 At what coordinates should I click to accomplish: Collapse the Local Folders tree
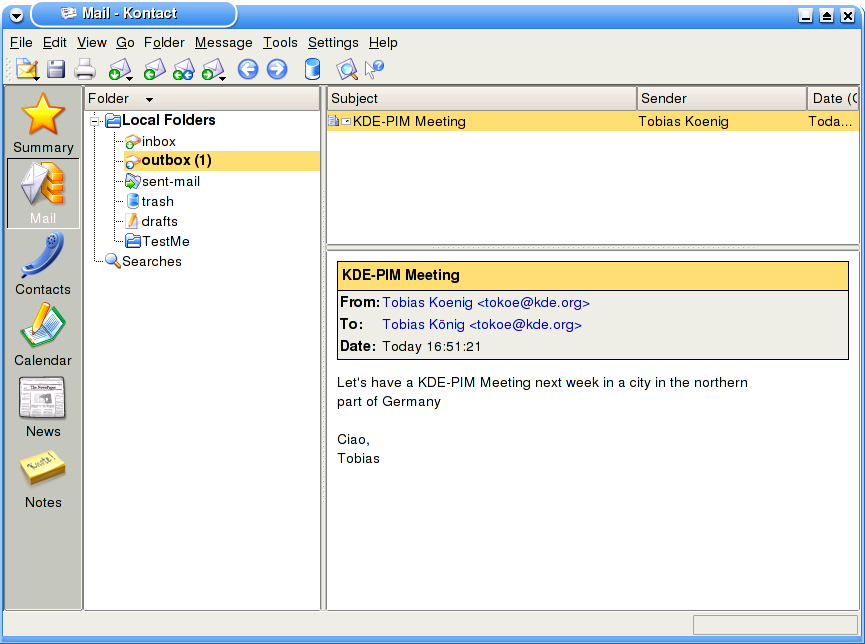click(x=95, y=120)
